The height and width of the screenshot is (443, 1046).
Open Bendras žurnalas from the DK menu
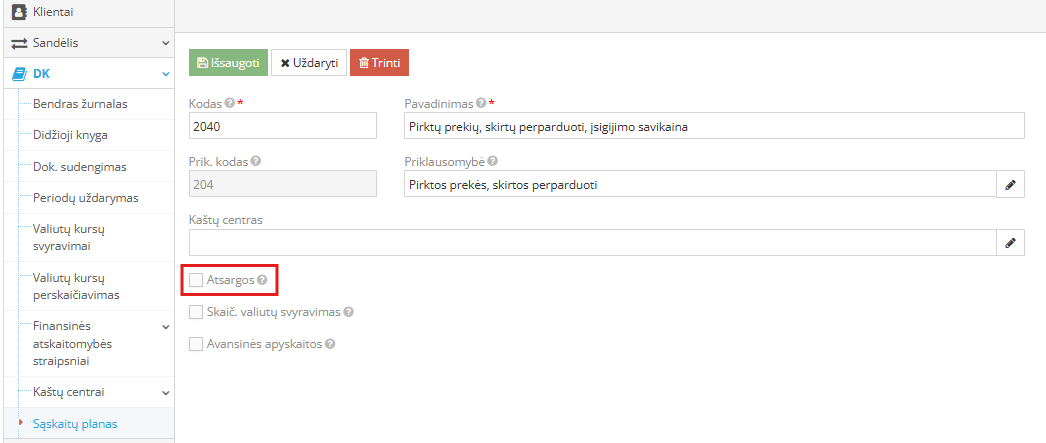(80, 104)
